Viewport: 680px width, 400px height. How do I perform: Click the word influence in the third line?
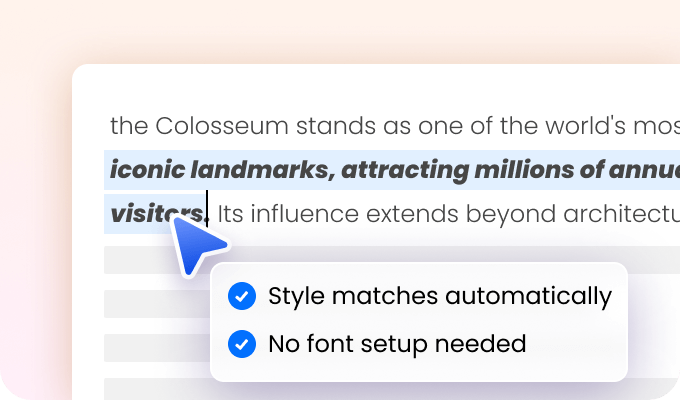303,214
